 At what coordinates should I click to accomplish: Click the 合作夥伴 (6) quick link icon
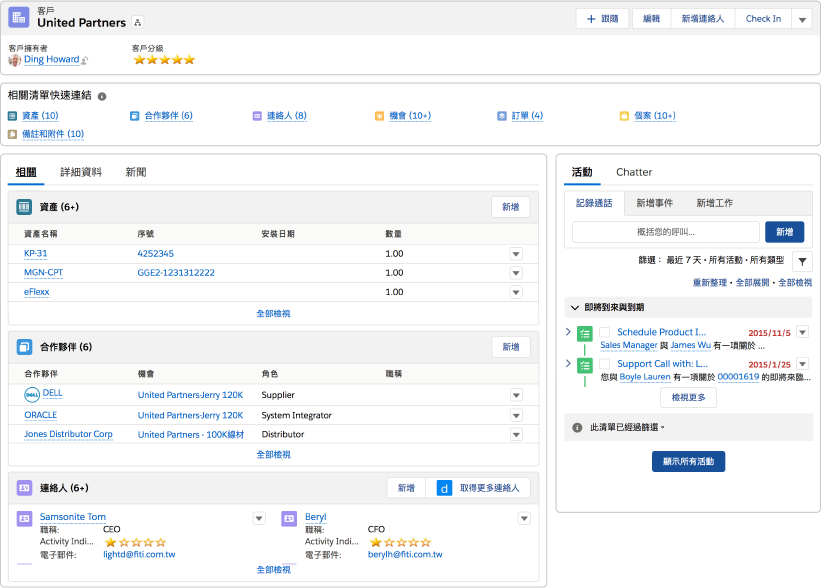coord(135,116)
